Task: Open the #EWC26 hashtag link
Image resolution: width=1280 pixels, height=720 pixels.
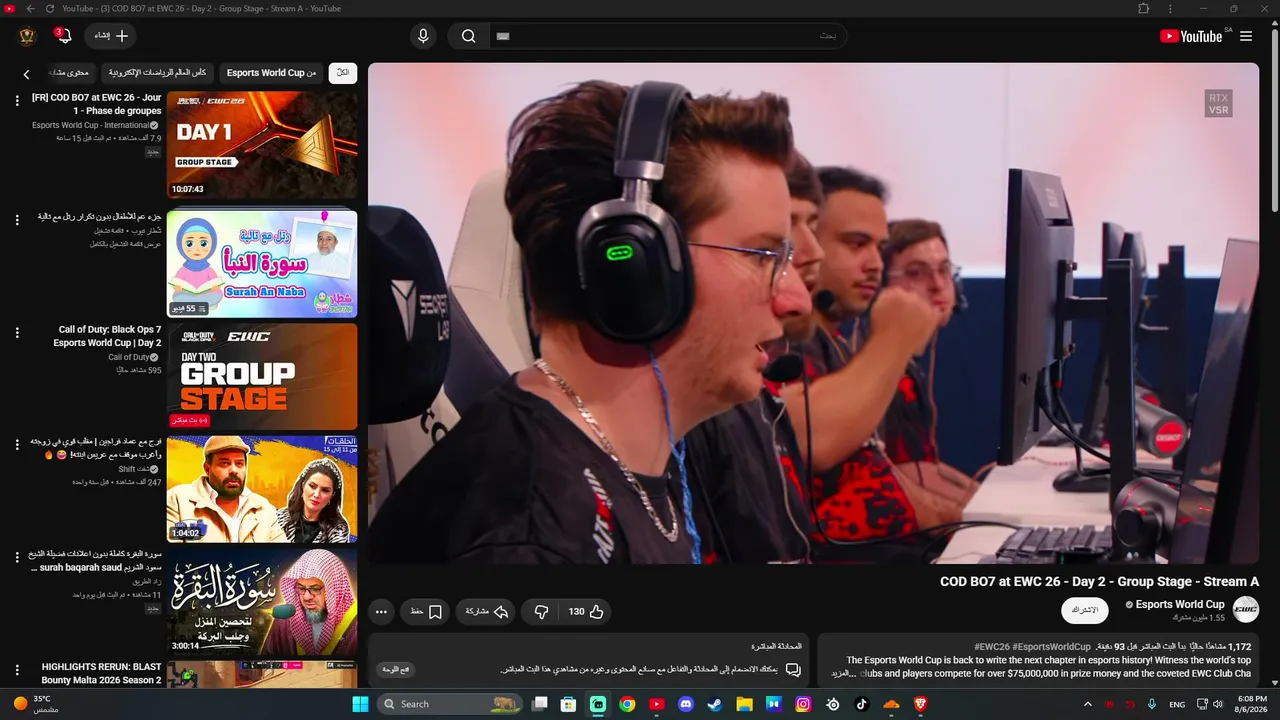Action: [x=990, y=647]
